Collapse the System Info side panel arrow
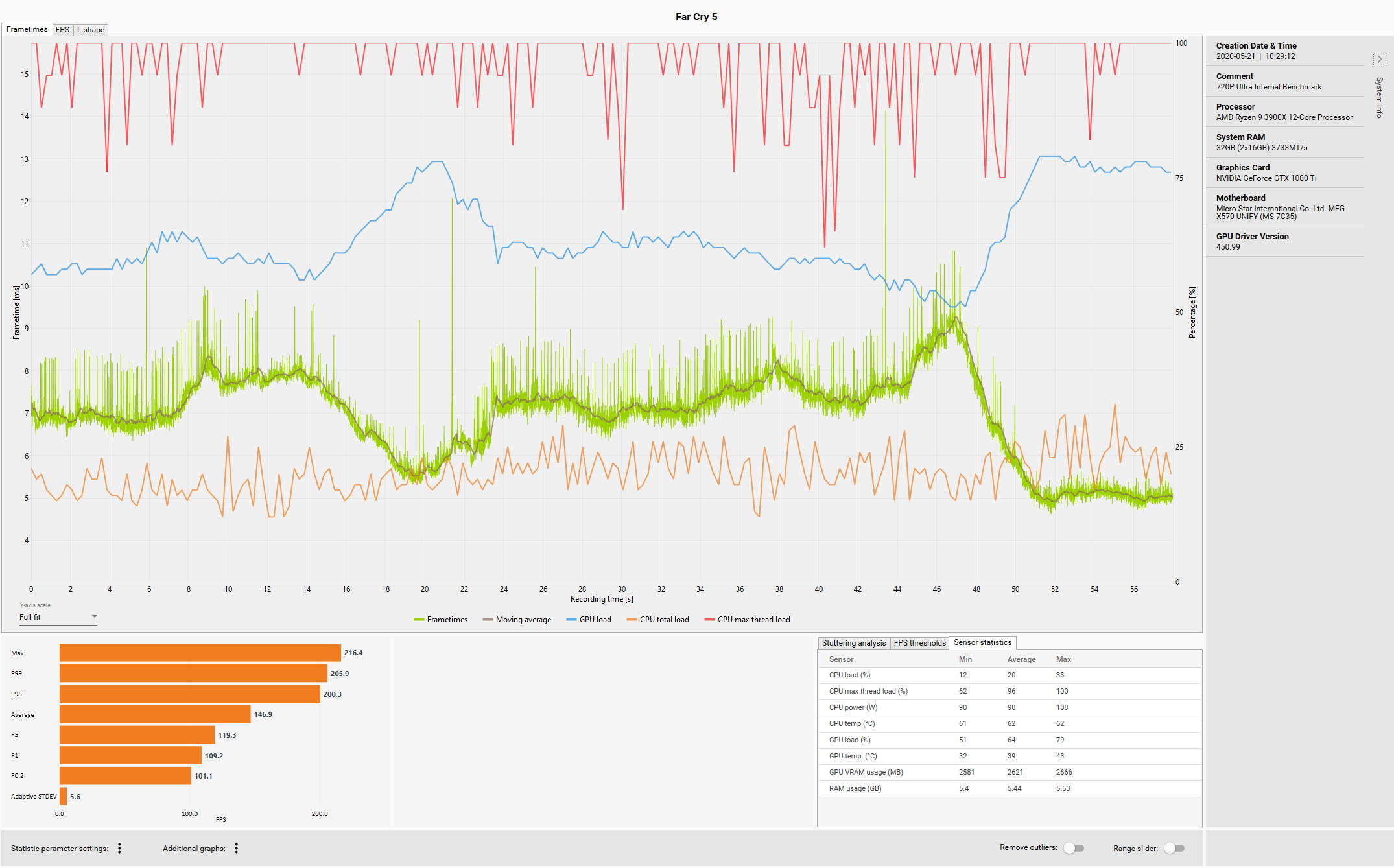Viewport: 1394px width, 868px height. [1379, 59]
